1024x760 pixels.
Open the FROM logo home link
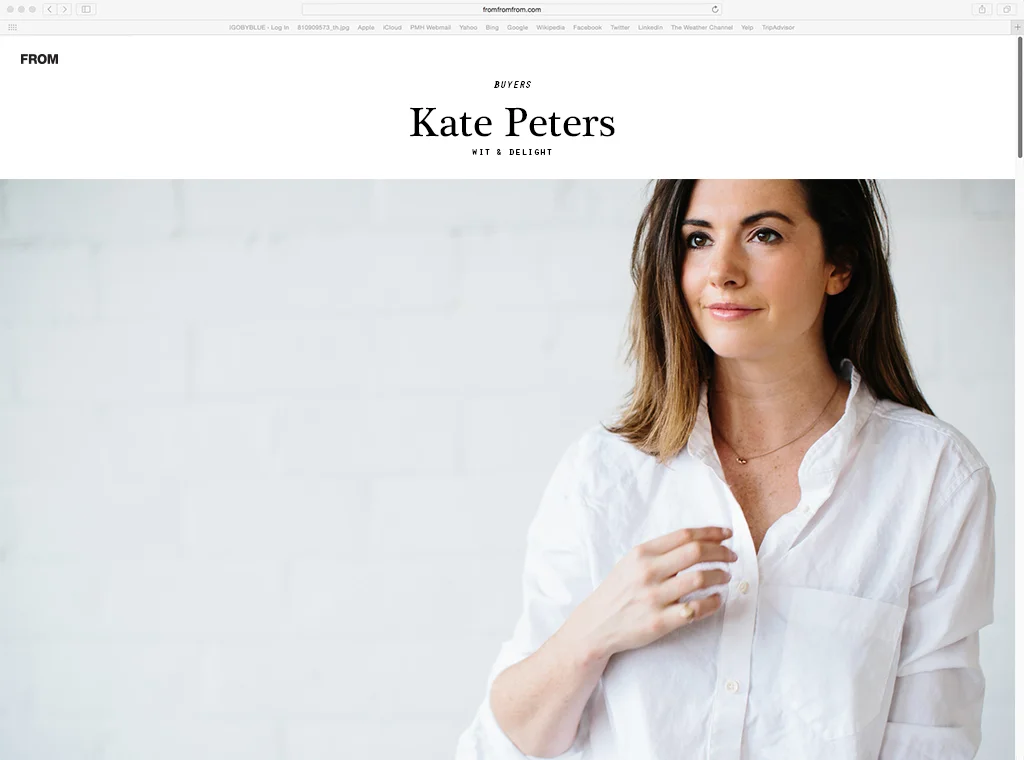pos(39,59)
